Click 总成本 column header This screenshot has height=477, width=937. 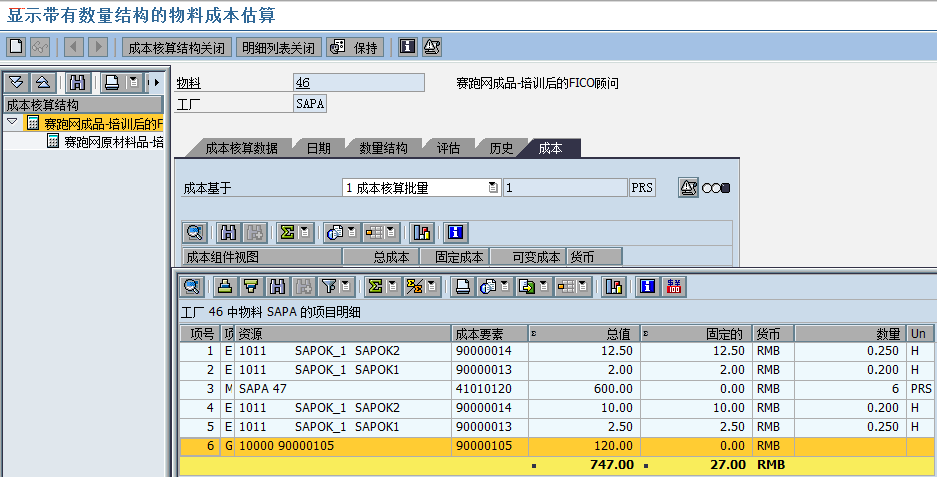pyautogui.click(x=382, y=257)
